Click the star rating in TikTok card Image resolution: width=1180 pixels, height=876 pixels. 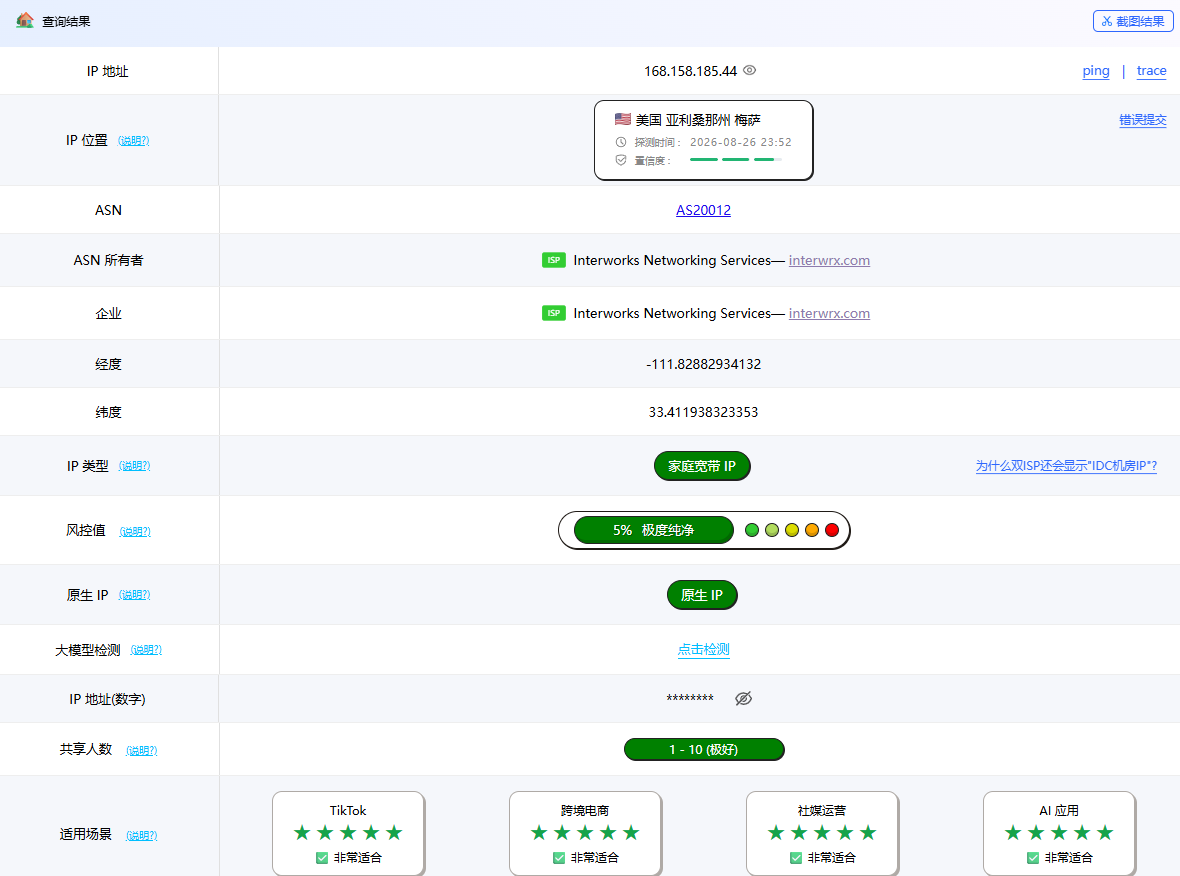[348, 832]
